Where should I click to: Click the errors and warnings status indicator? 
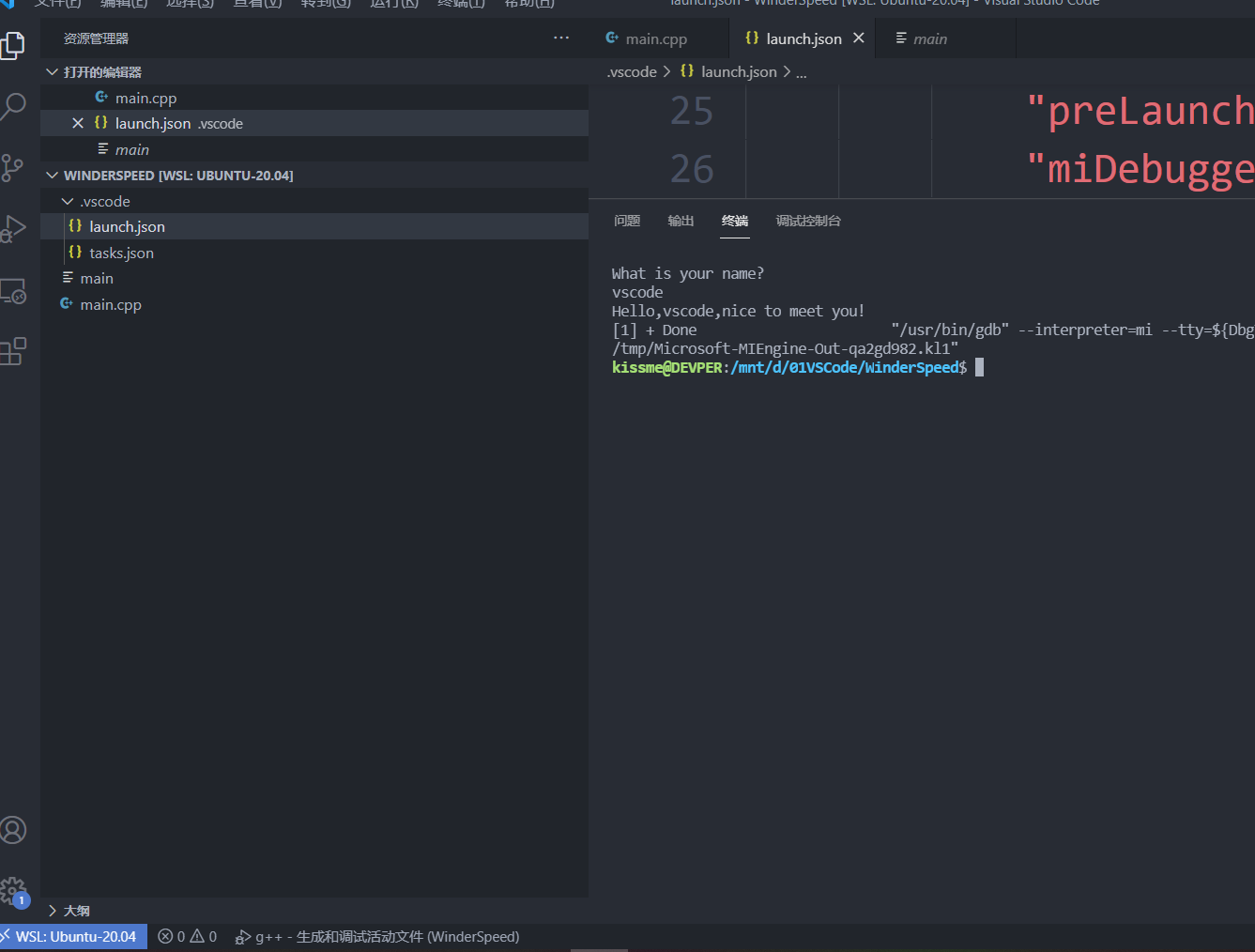pyautogui.click(x=187, y=936)
